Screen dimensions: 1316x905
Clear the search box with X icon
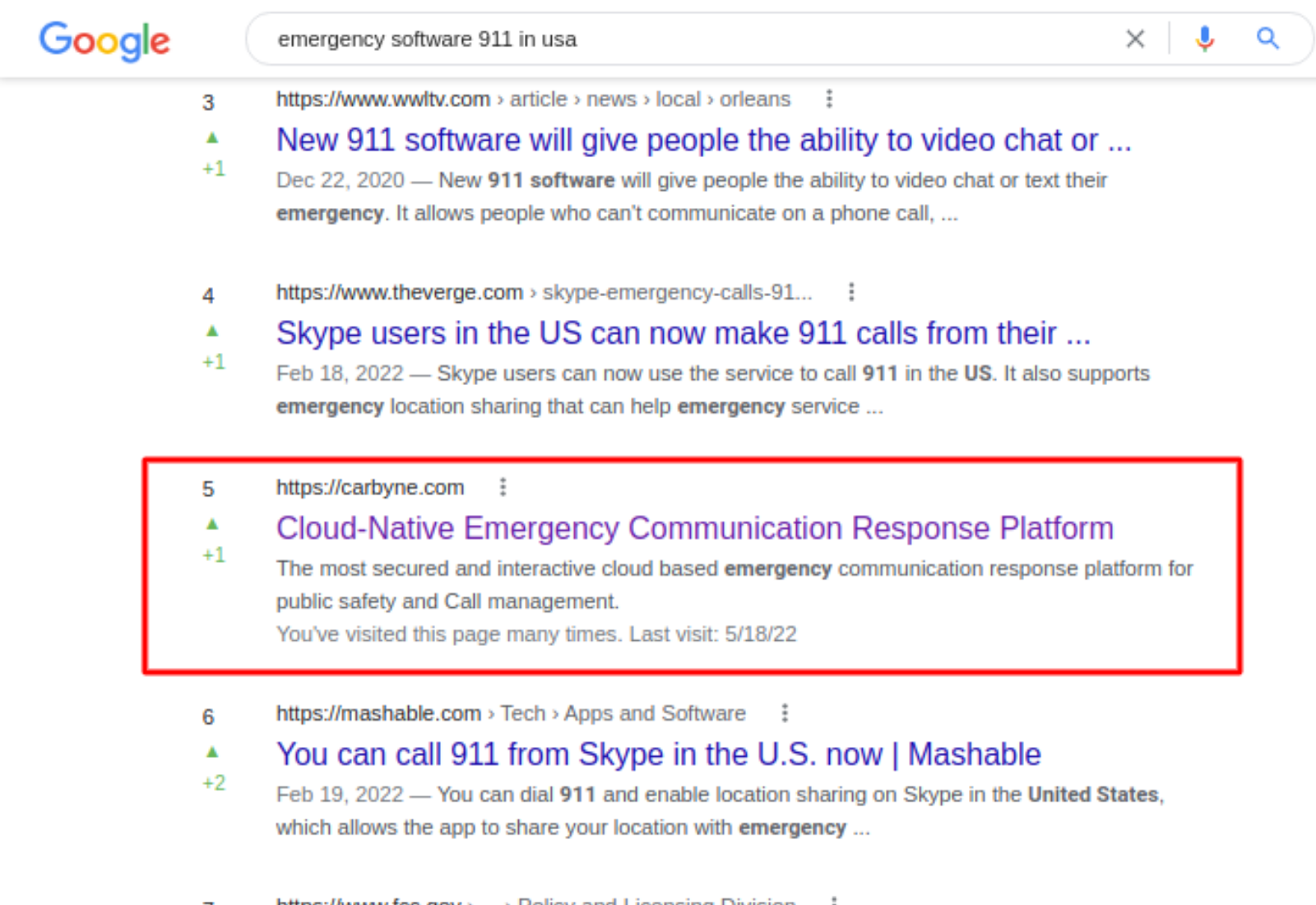pyautogui.click(x=1135, y=39)
